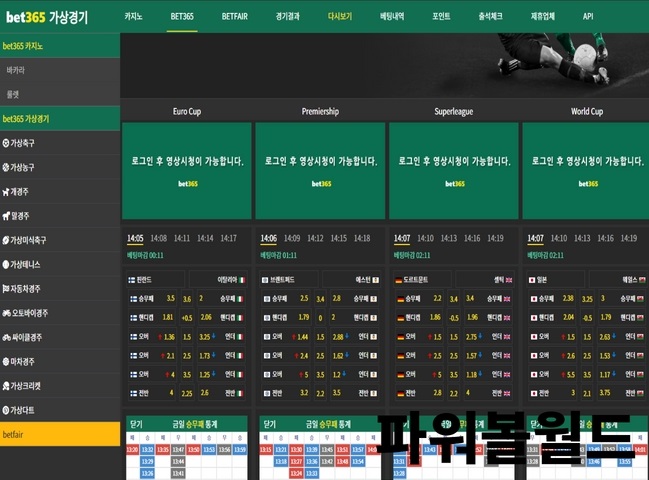Open 제휴업체 in the top menu
This screenshot has width=649, height=480.
pos(543,17)
